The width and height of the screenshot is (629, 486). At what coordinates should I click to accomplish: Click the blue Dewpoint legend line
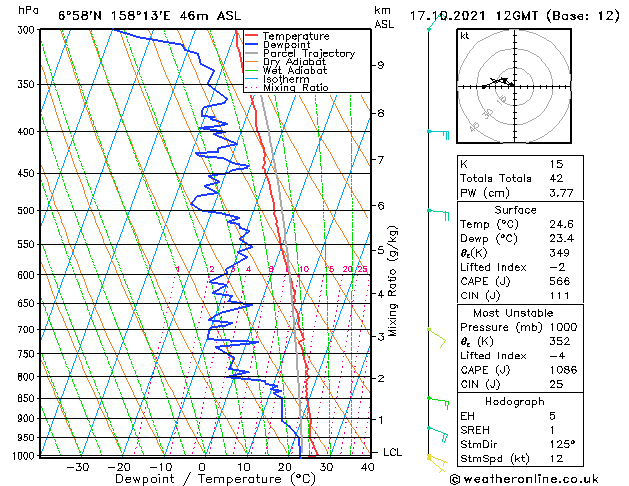(251, 45)
